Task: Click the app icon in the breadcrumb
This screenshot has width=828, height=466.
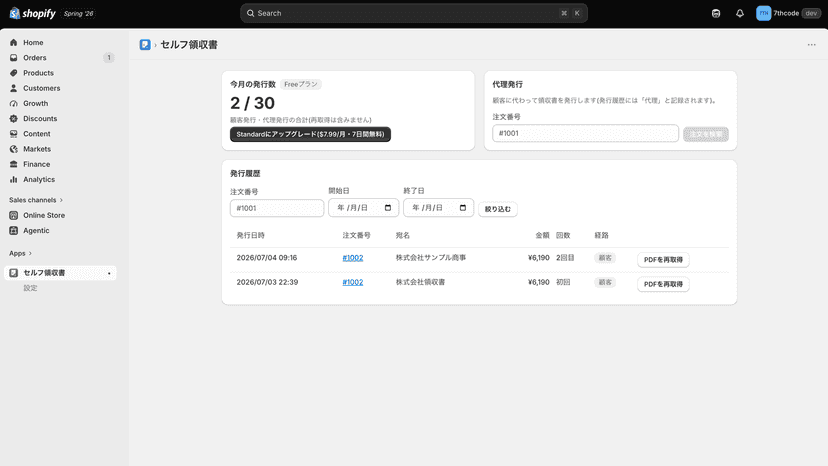Action: coord(145,45)
